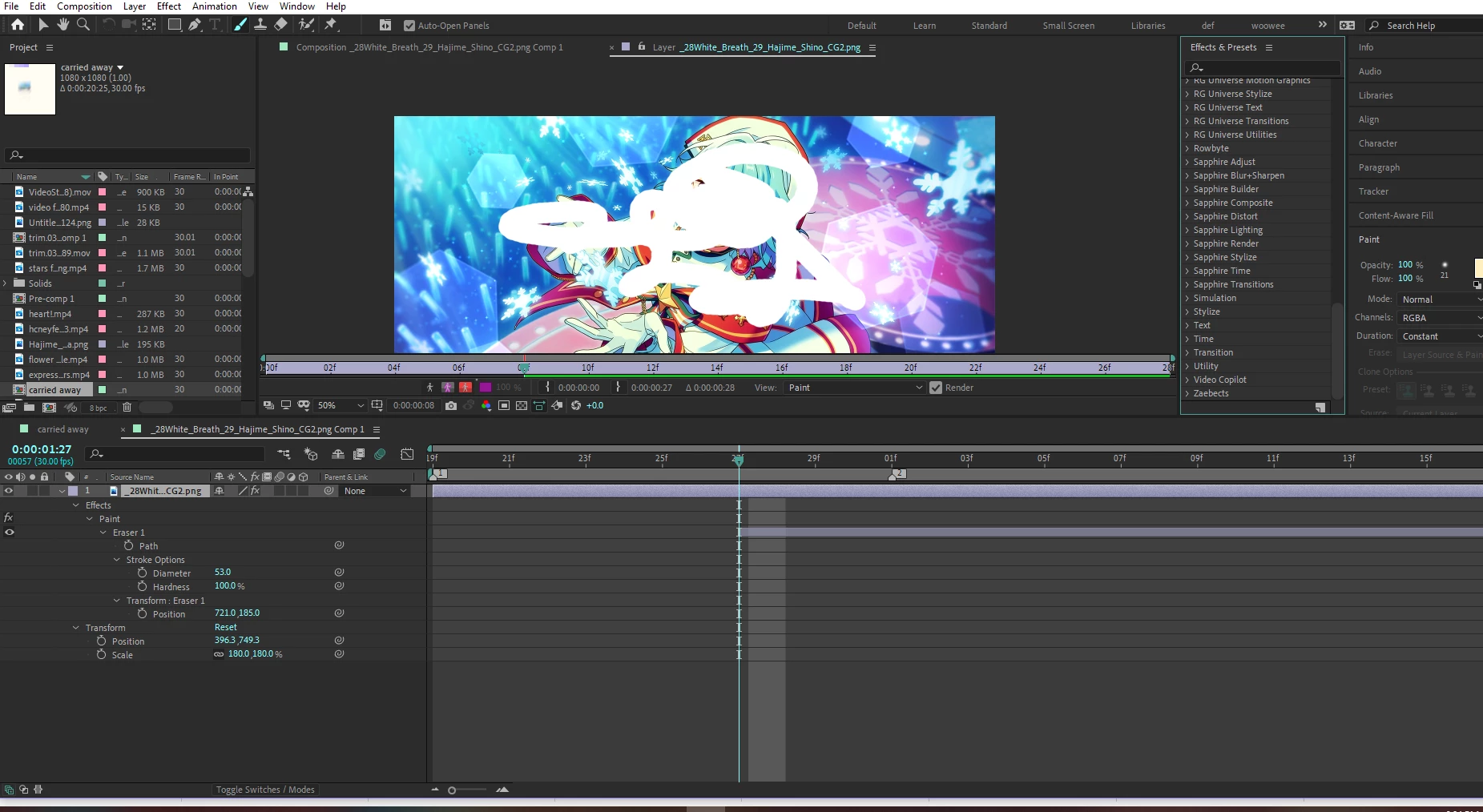The height and width of the screenshot is (812, 1483).
Task: Open the Character panel tab
Action: [x=1377, y=143]
